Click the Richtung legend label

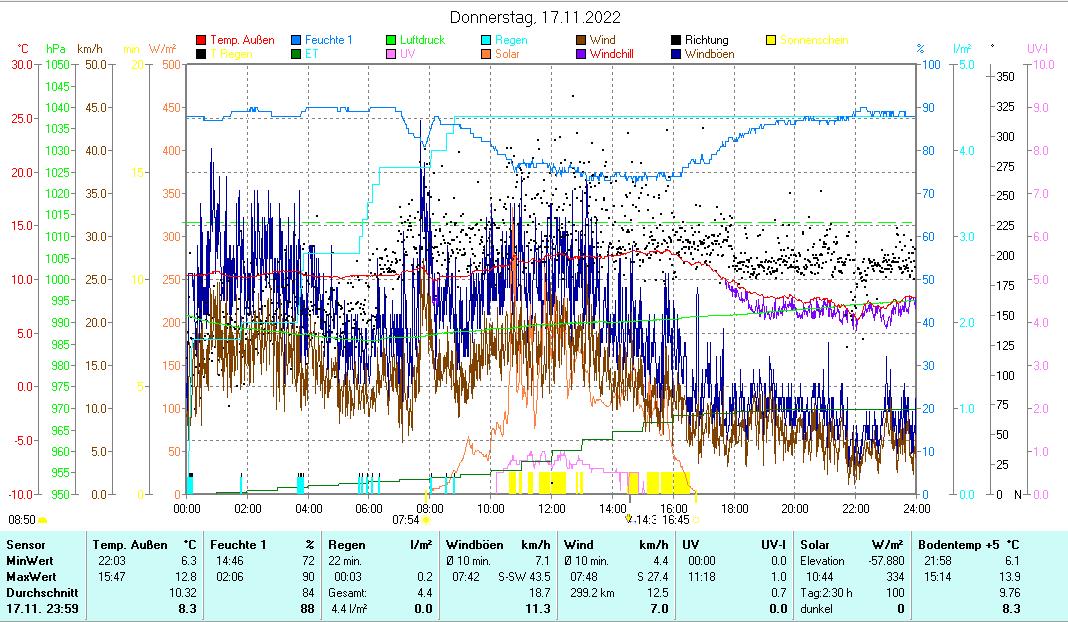[706, 40]
